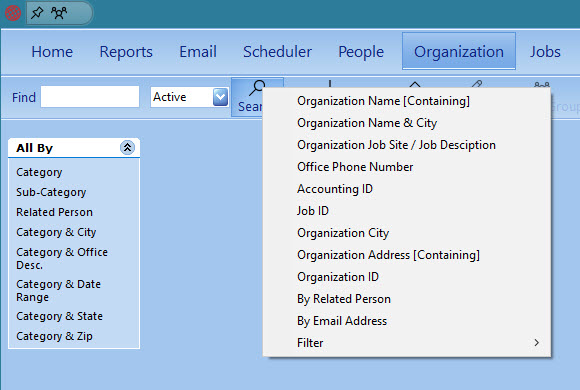The image size is (580, 390).
Task: Open the Home tab
Action: click(52, 52)
